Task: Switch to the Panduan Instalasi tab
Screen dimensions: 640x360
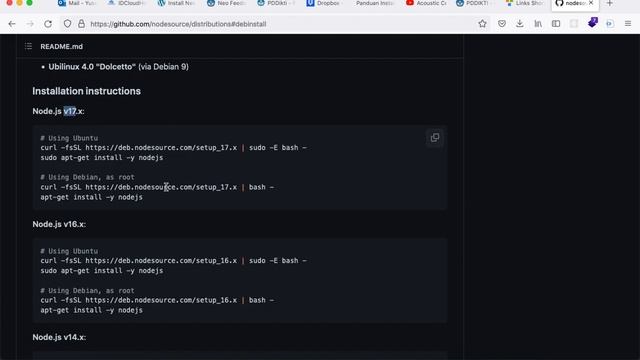Action: 376,3
